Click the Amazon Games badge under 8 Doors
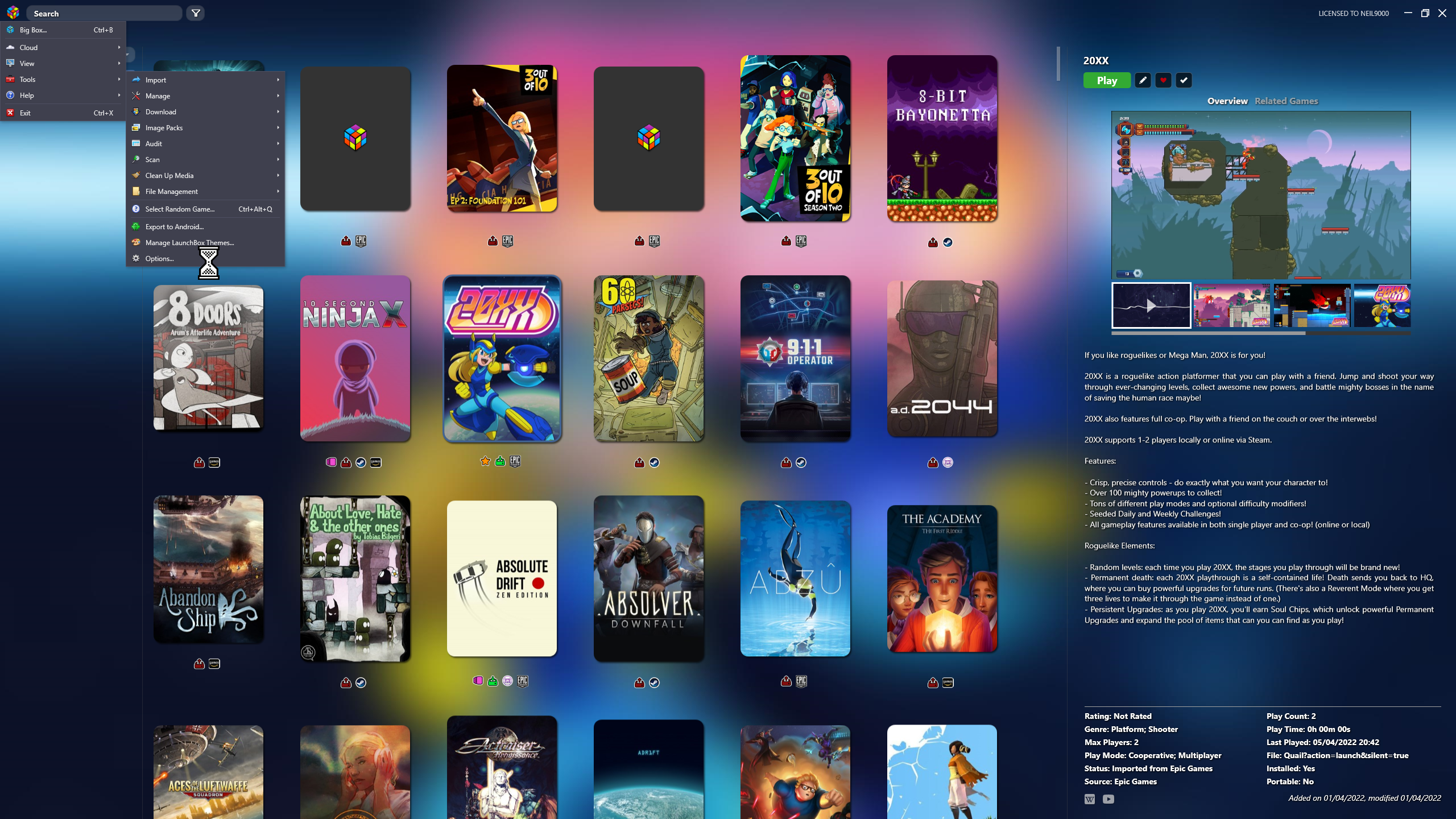1456x819 pixels. coord(214,462)
